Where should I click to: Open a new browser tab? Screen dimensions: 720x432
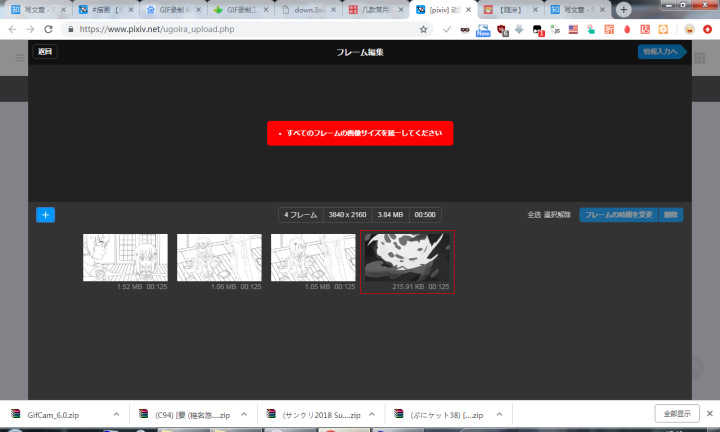pyautogui.click(x=624, y=9)
